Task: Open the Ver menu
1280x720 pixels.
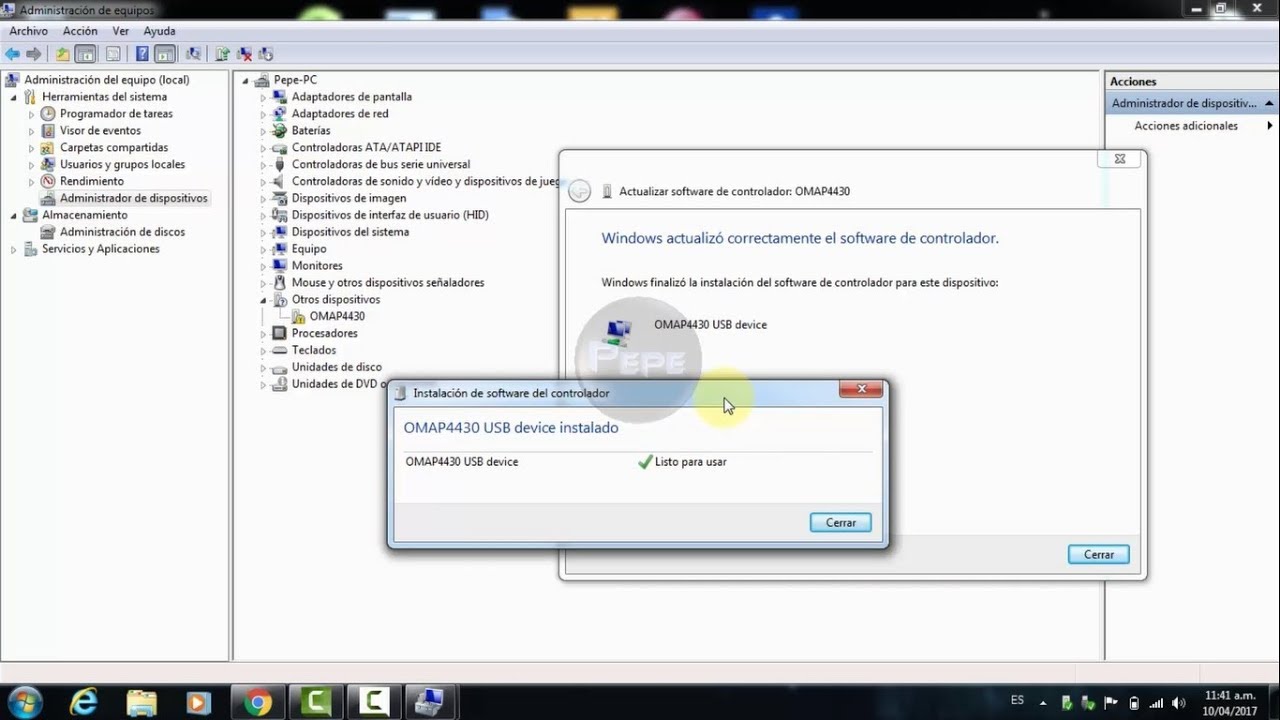Action: [121, 31]
